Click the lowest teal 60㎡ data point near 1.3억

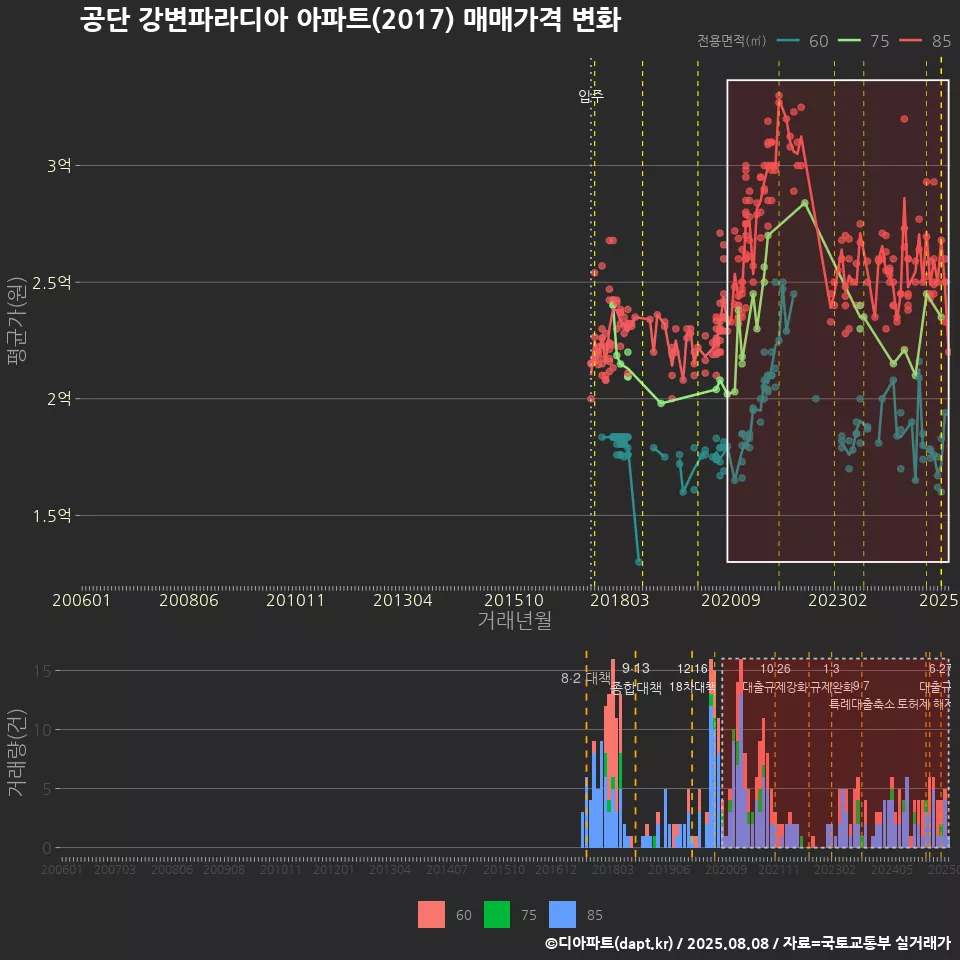pos(639,562)
